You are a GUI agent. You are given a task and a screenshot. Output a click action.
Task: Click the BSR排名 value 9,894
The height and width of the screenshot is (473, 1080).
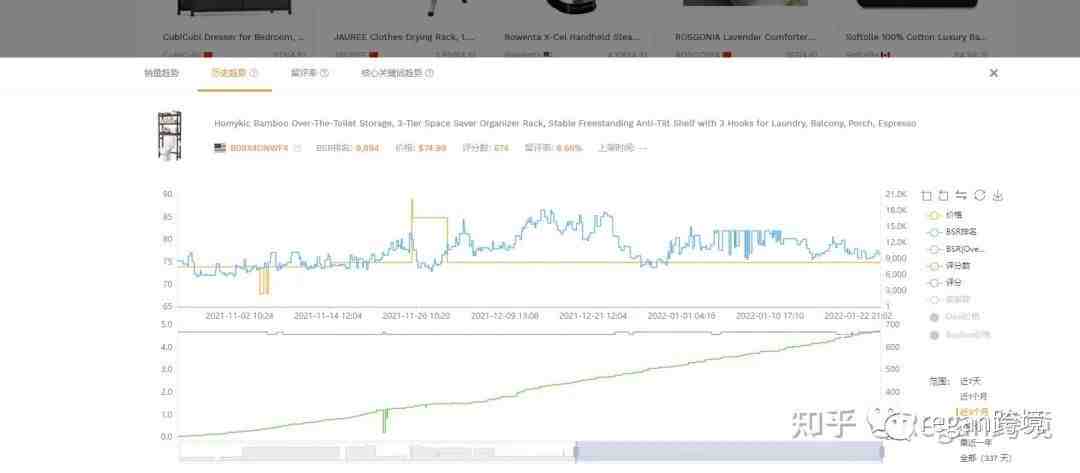click(367, 148)
